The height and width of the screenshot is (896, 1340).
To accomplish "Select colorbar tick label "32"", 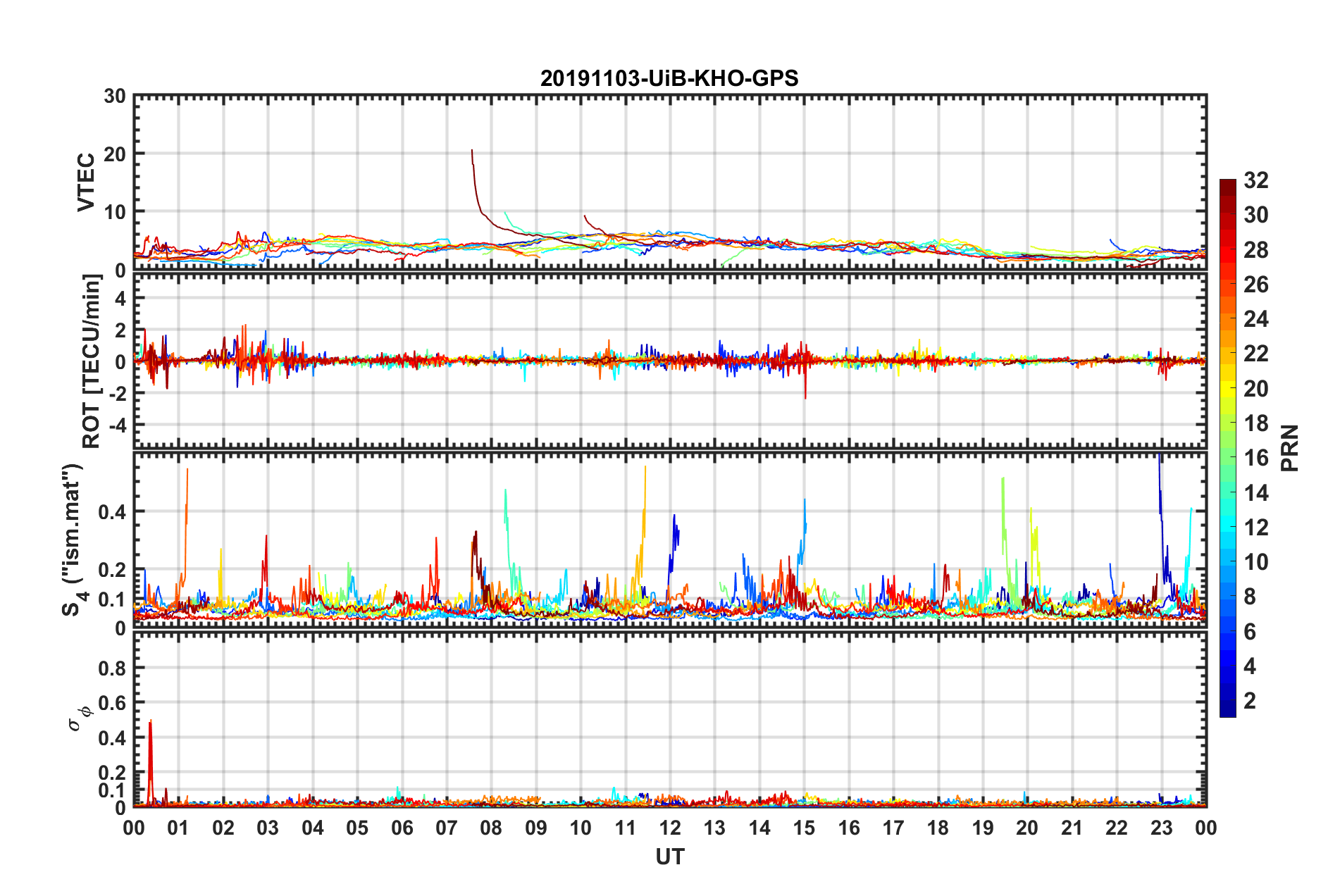I will (1256, 180).
